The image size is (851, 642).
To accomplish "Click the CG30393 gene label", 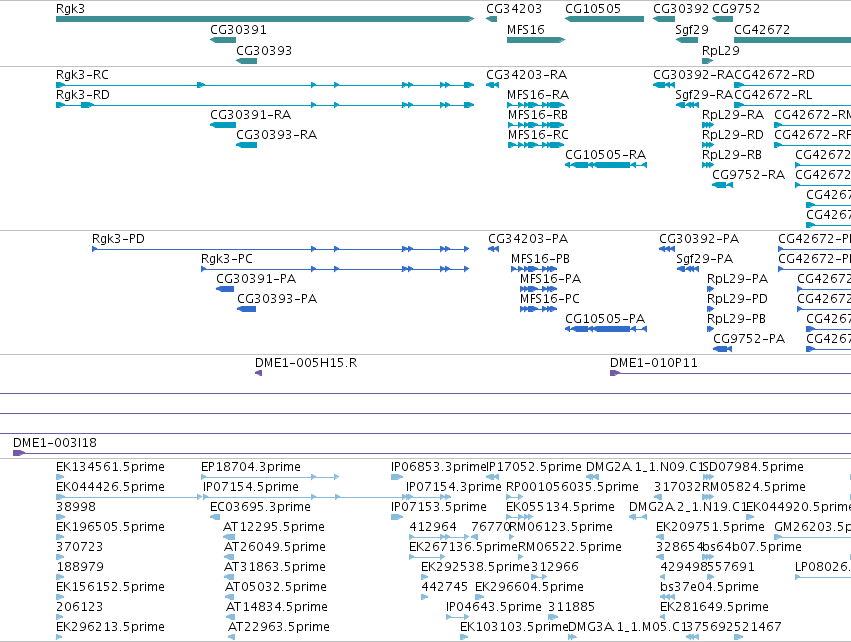I will click(x=264, y=50).
